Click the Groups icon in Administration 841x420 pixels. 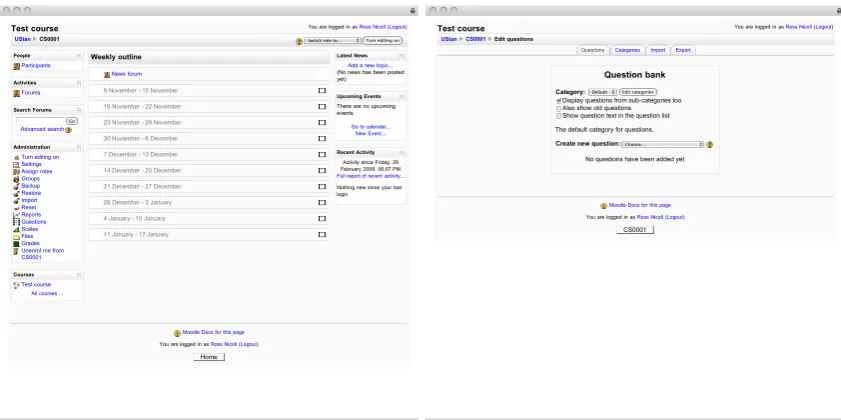pos(17,179)
